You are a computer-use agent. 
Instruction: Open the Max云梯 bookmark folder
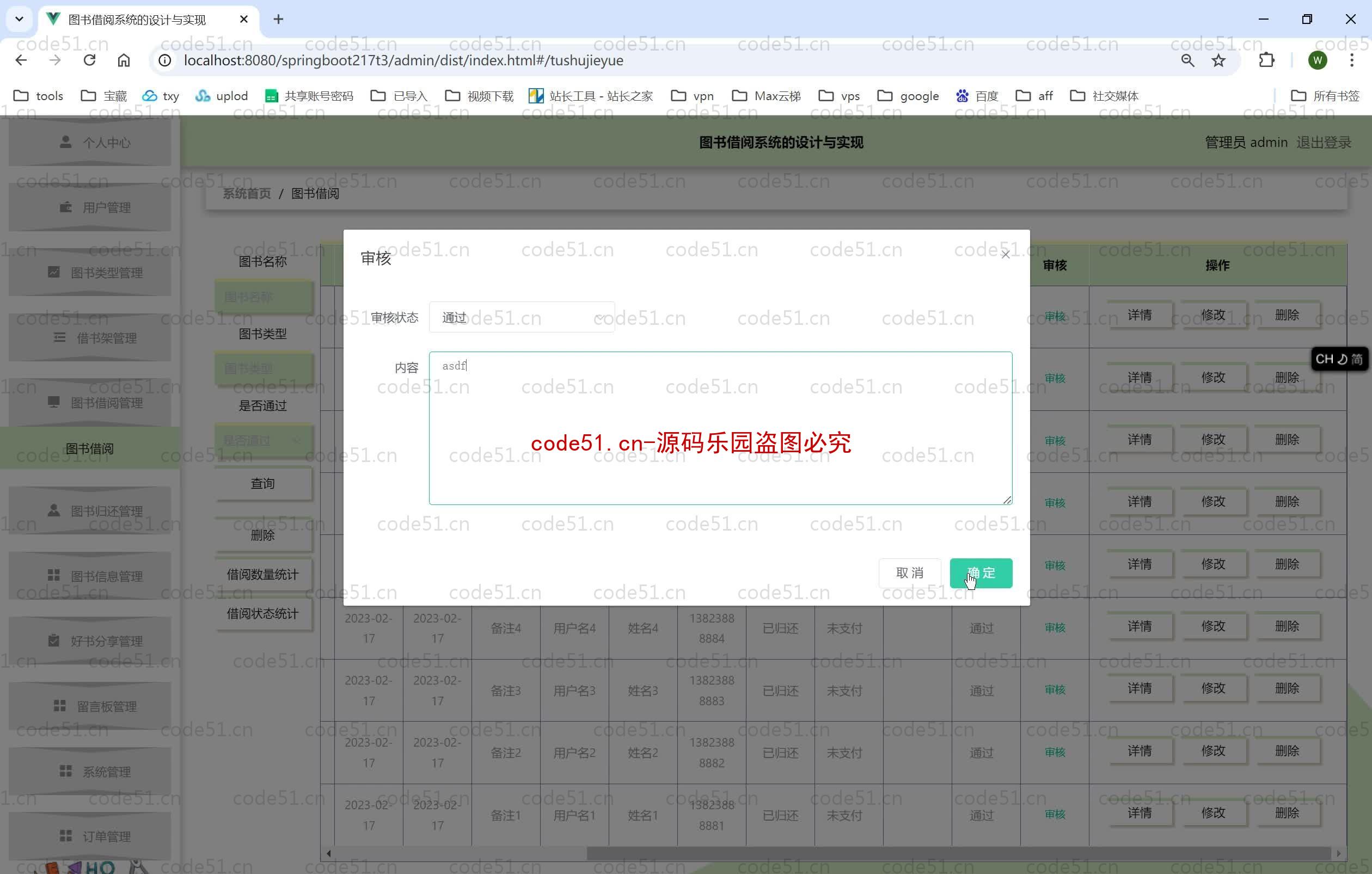(x=767, y=96)
